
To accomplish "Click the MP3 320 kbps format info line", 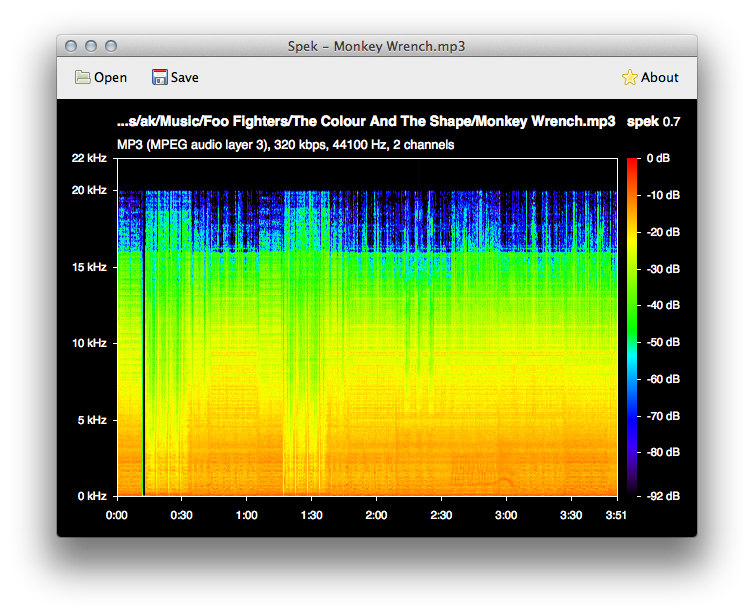I will [286, 145].
